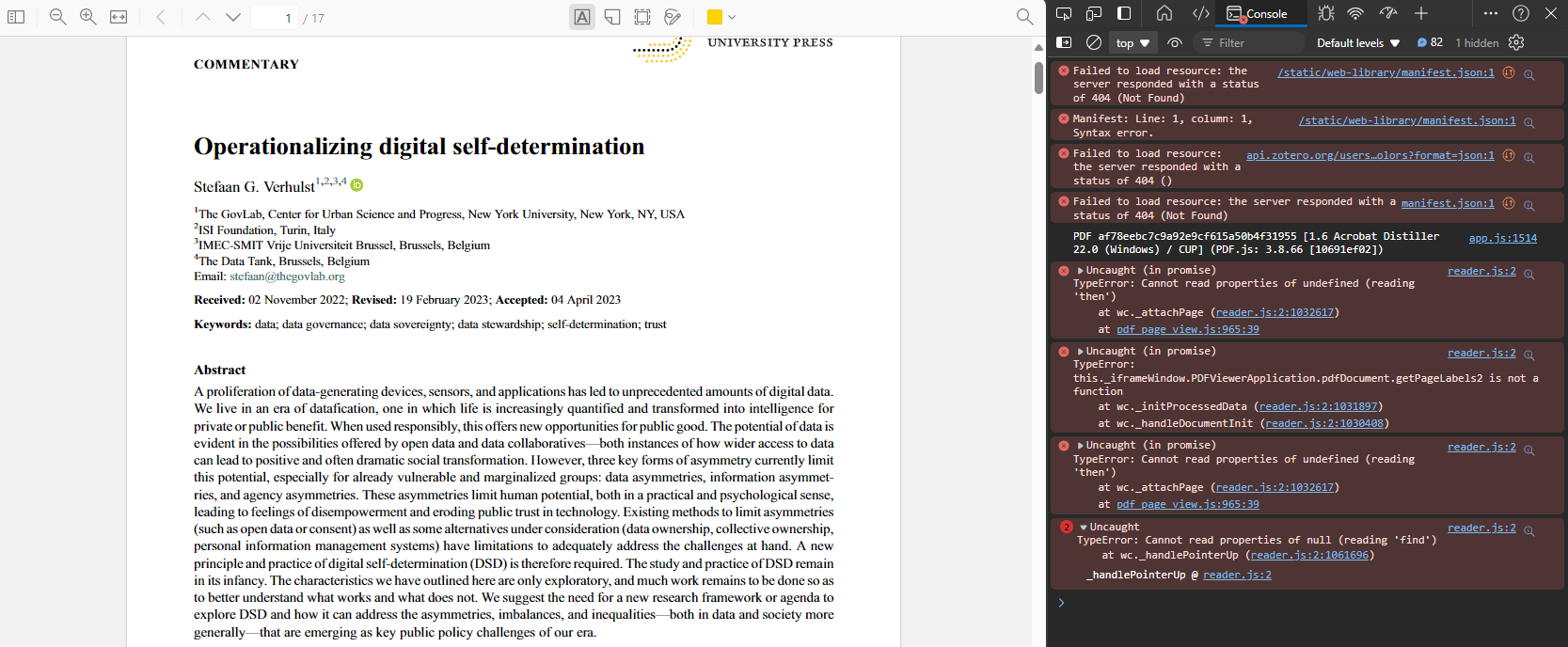This screenshot has width=1568, height=647.
Task: Open the DevTools Network tab
Action: click(1355, 13)
